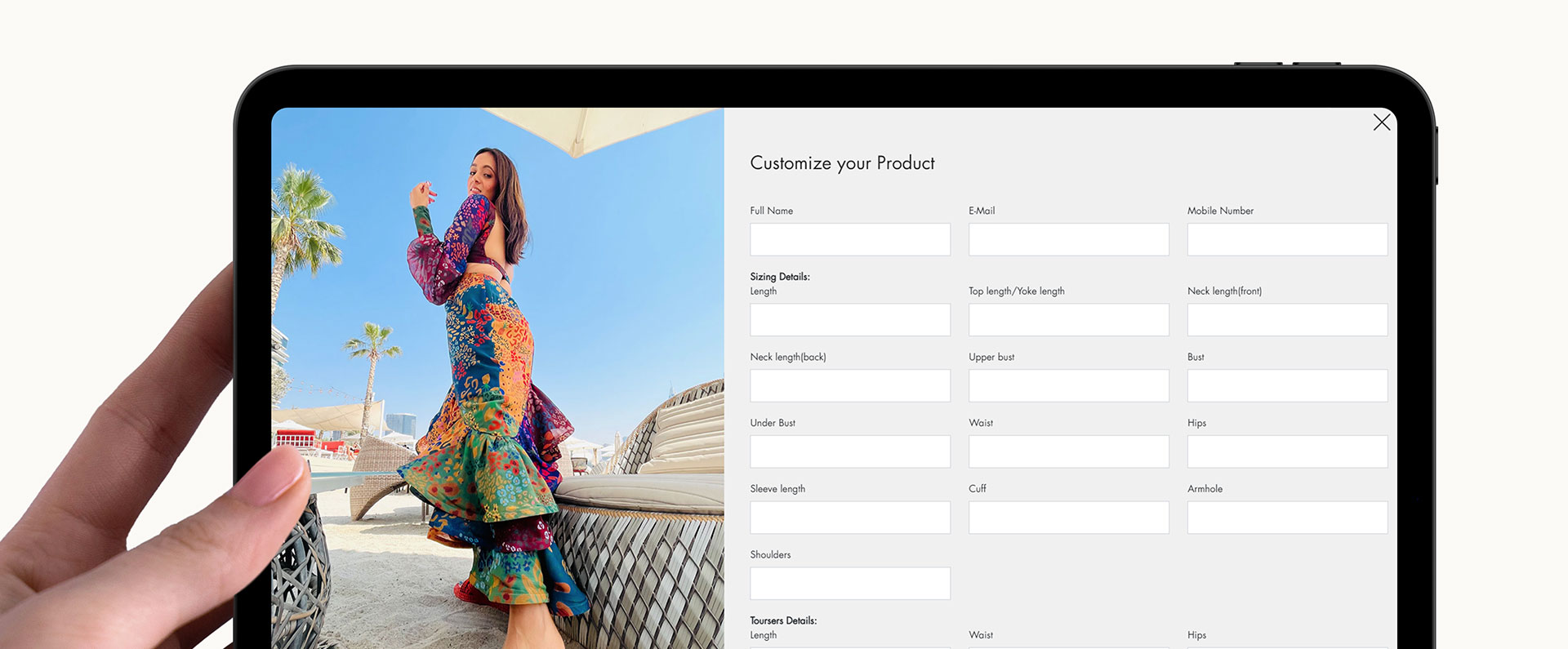Focus the Top length/Yoke length input

[1068, 320]
